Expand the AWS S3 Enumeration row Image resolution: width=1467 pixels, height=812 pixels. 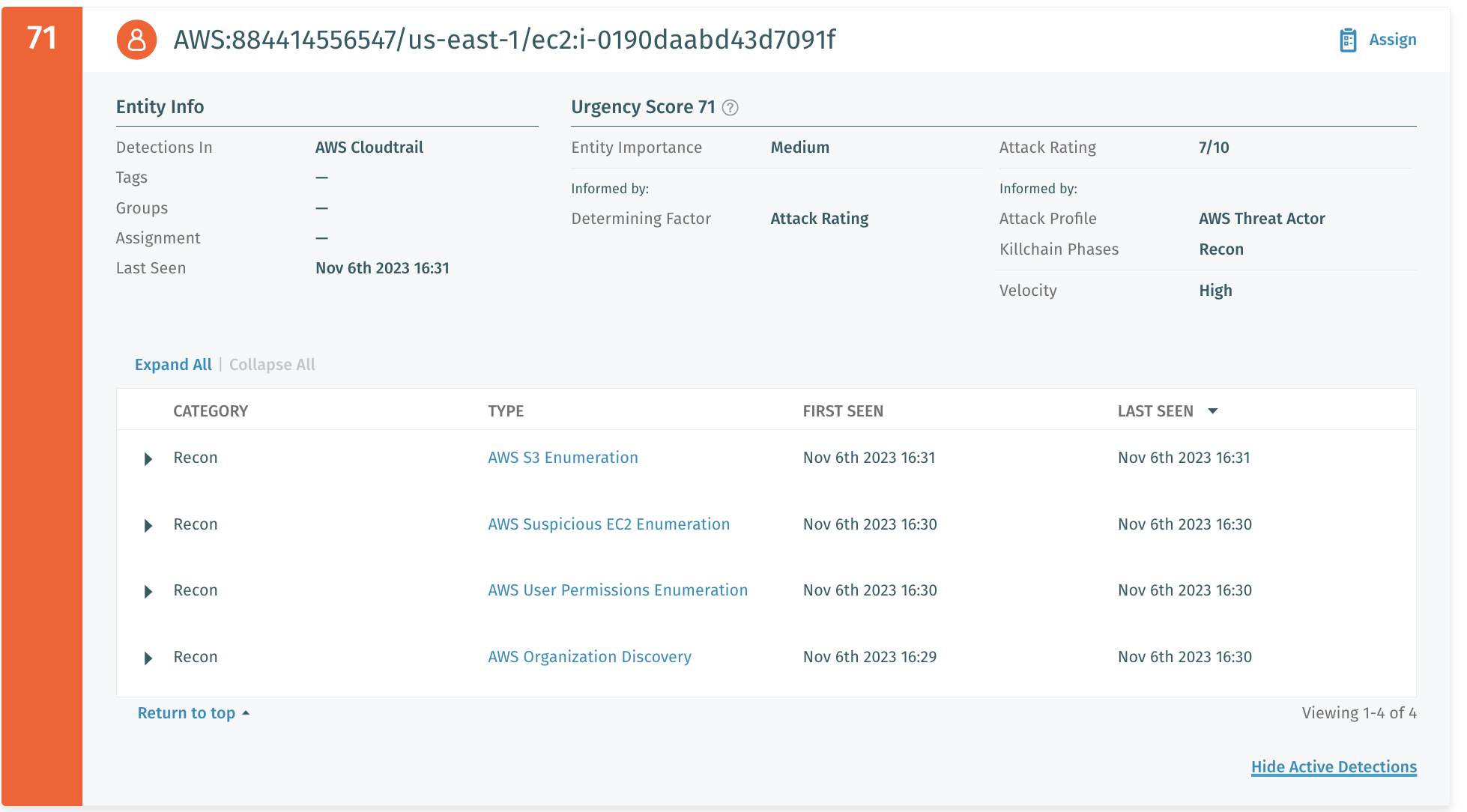[148, 458]
